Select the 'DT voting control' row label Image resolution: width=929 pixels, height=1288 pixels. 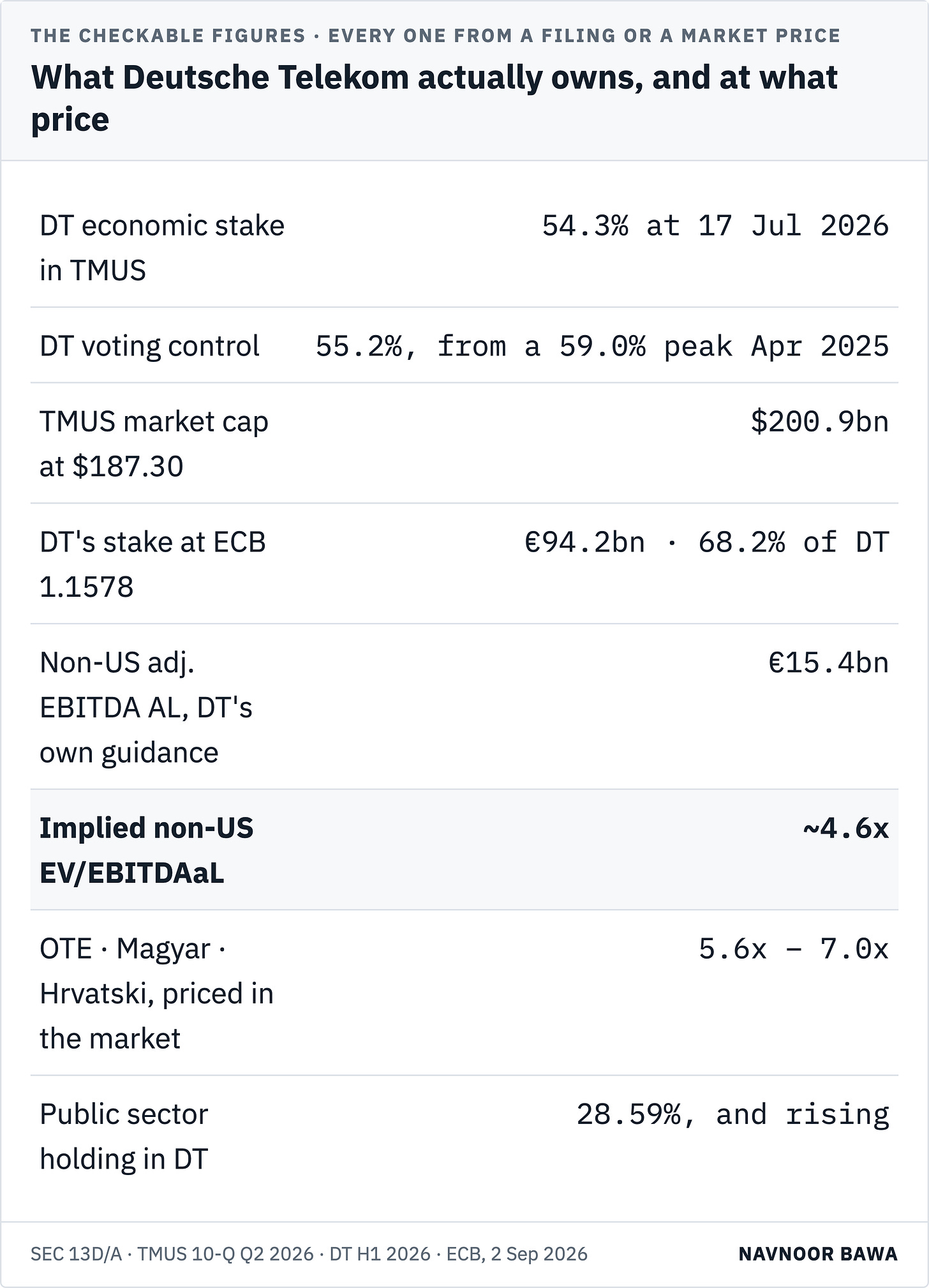click(149, 346)
